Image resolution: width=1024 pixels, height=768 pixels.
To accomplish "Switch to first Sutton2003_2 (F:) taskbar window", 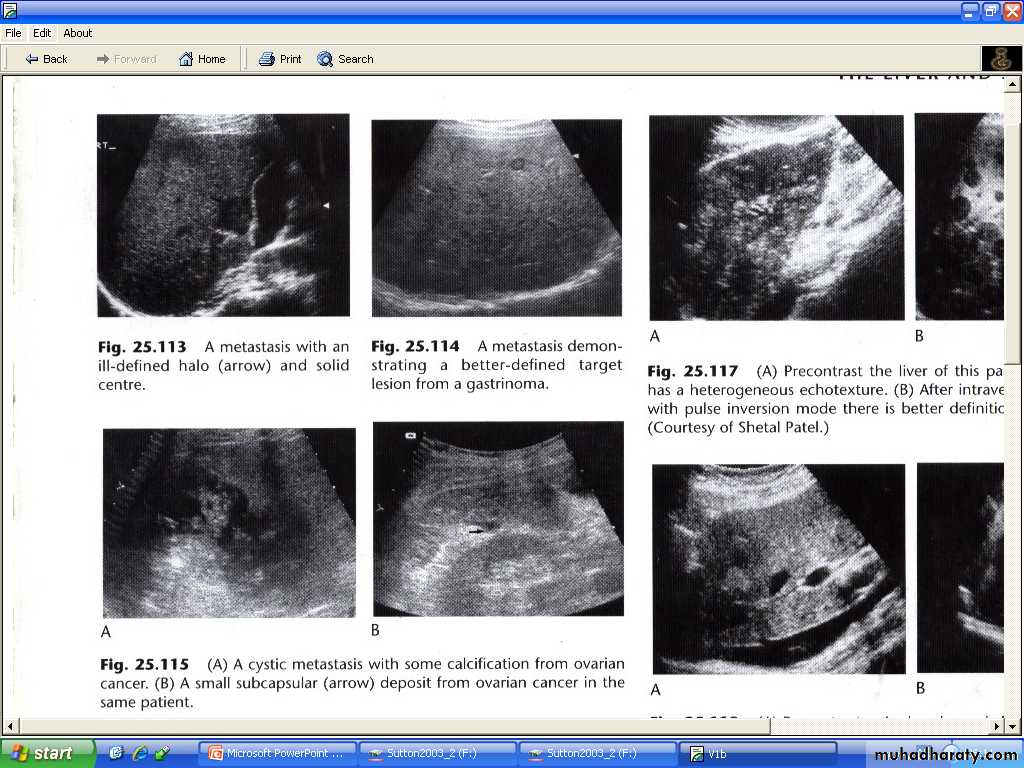I will [437, 754].
